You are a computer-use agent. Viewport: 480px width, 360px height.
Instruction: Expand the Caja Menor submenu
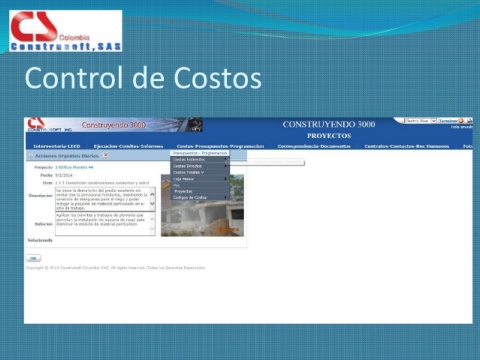click(200, 179)
